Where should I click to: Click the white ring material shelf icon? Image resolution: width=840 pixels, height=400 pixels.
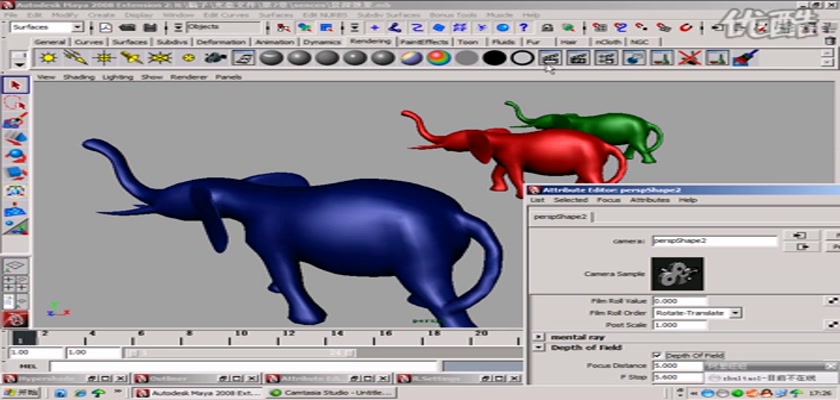coord(521,58)
